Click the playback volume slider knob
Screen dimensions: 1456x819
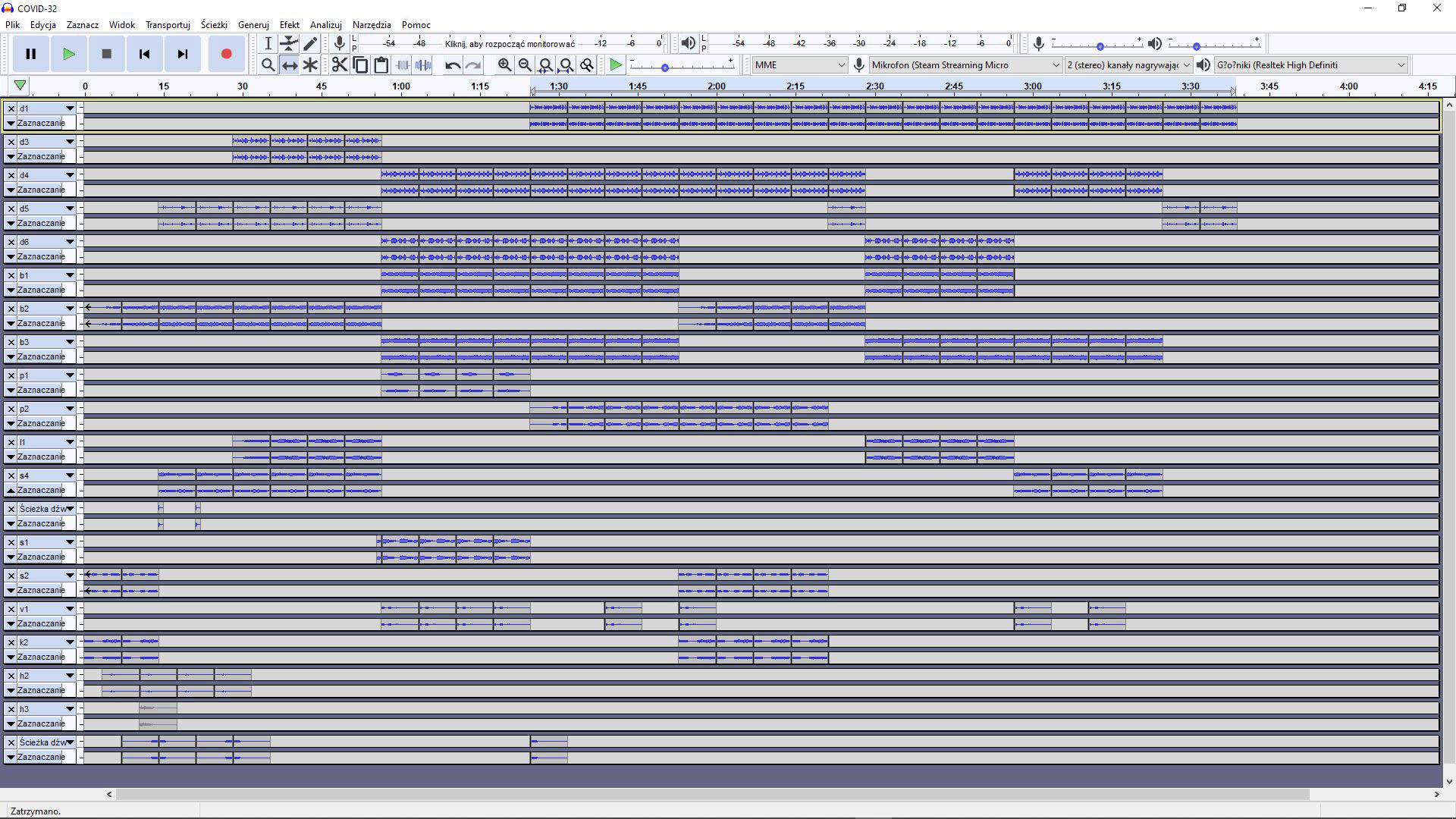tap(1197, 46)
